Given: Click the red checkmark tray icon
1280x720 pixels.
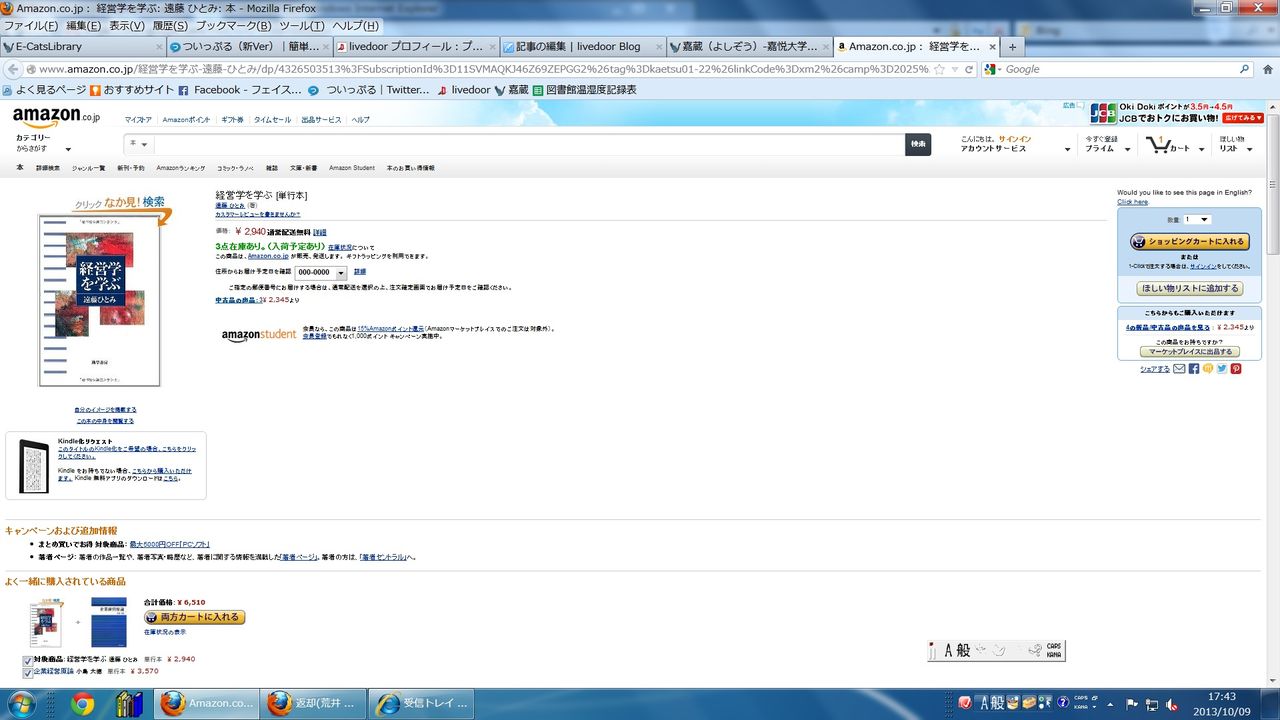Looking at the screenshot, I should click(x=964, y=703).
